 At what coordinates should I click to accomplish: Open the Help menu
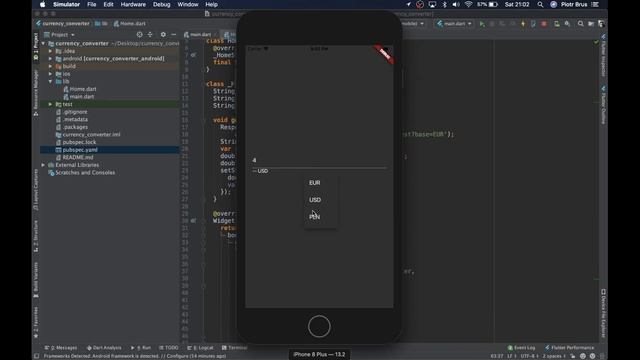(211, 4)
